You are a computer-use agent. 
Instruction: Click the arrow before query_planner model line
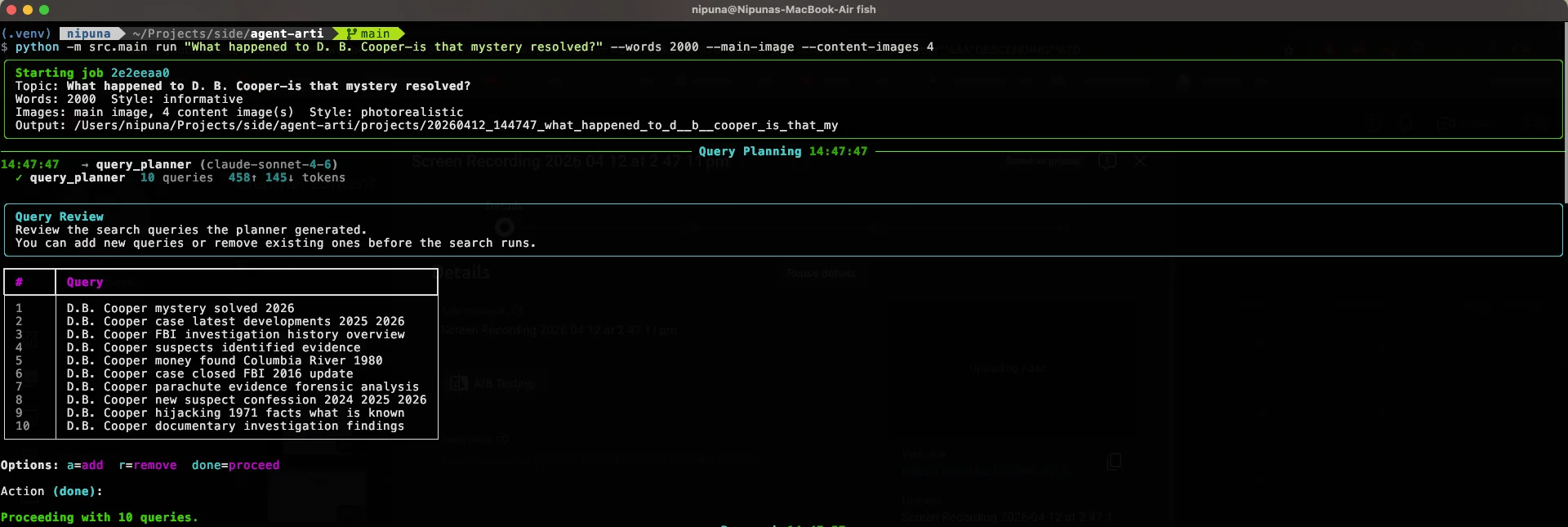point(84,164)
